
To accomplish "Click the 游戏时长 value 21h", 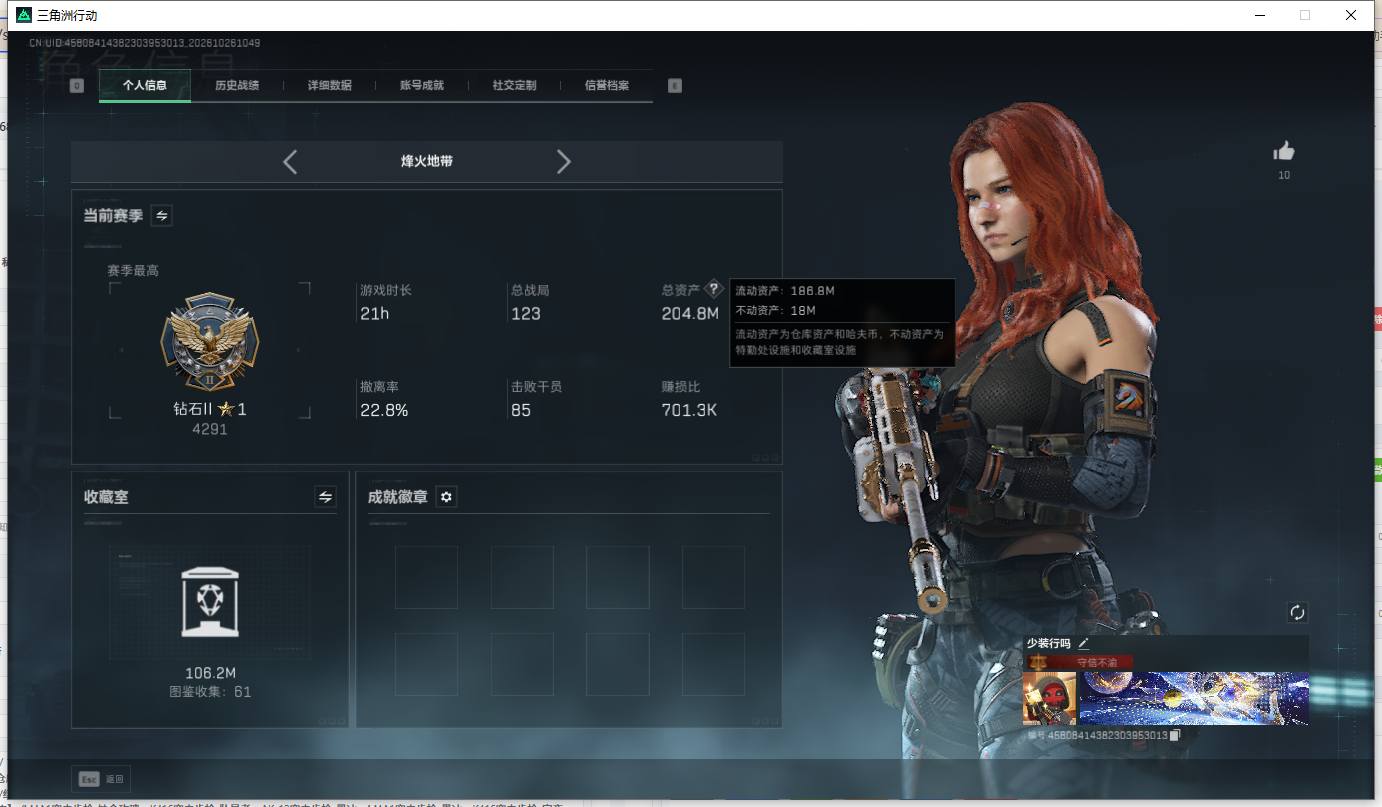I will click(375, 314).
